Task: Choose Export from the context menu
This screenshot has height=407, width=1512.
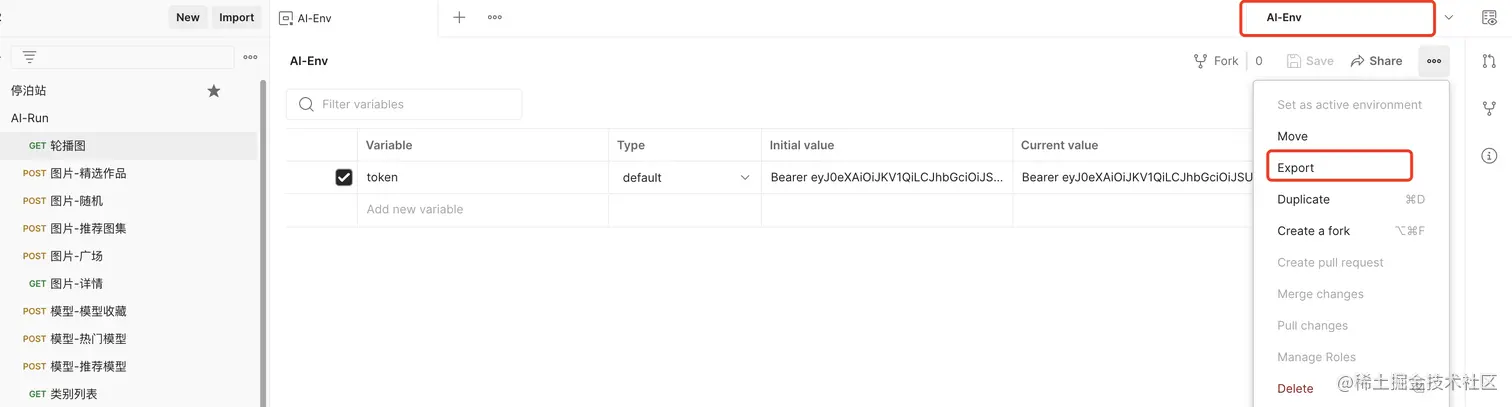Action: [1296, 168]
